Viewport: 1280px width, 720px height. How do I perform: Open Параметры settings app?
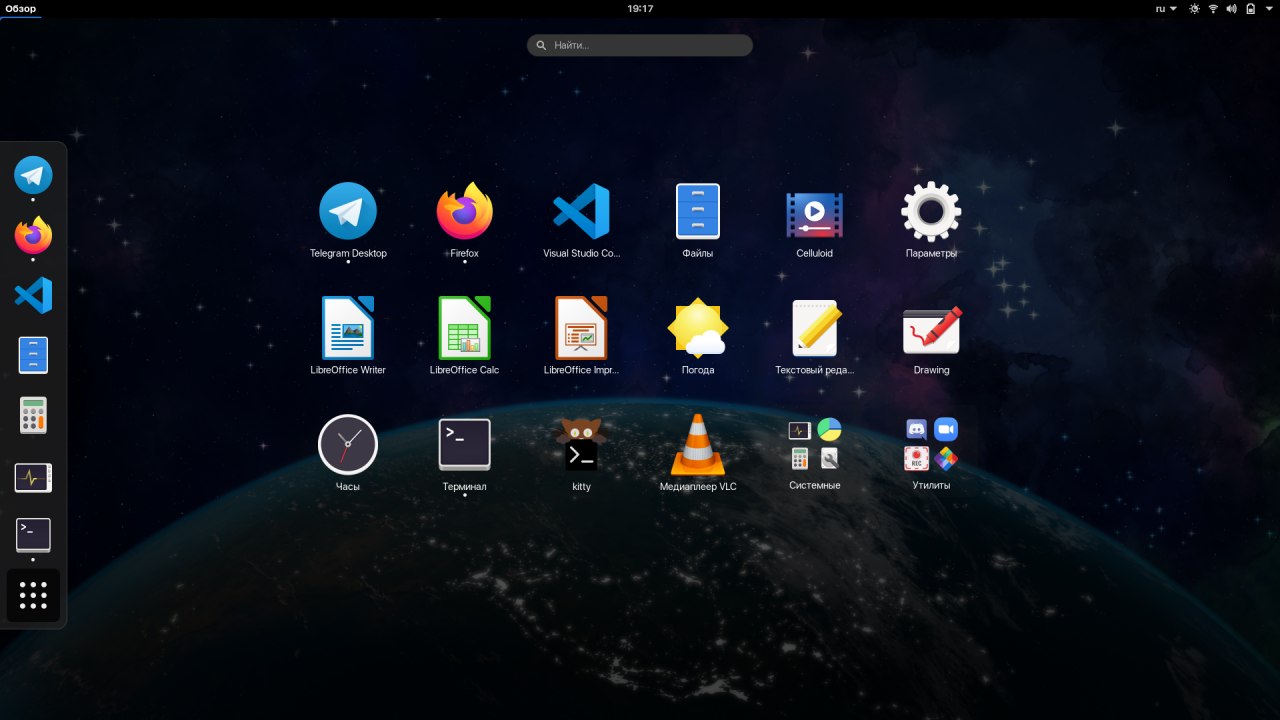[931, 212]
